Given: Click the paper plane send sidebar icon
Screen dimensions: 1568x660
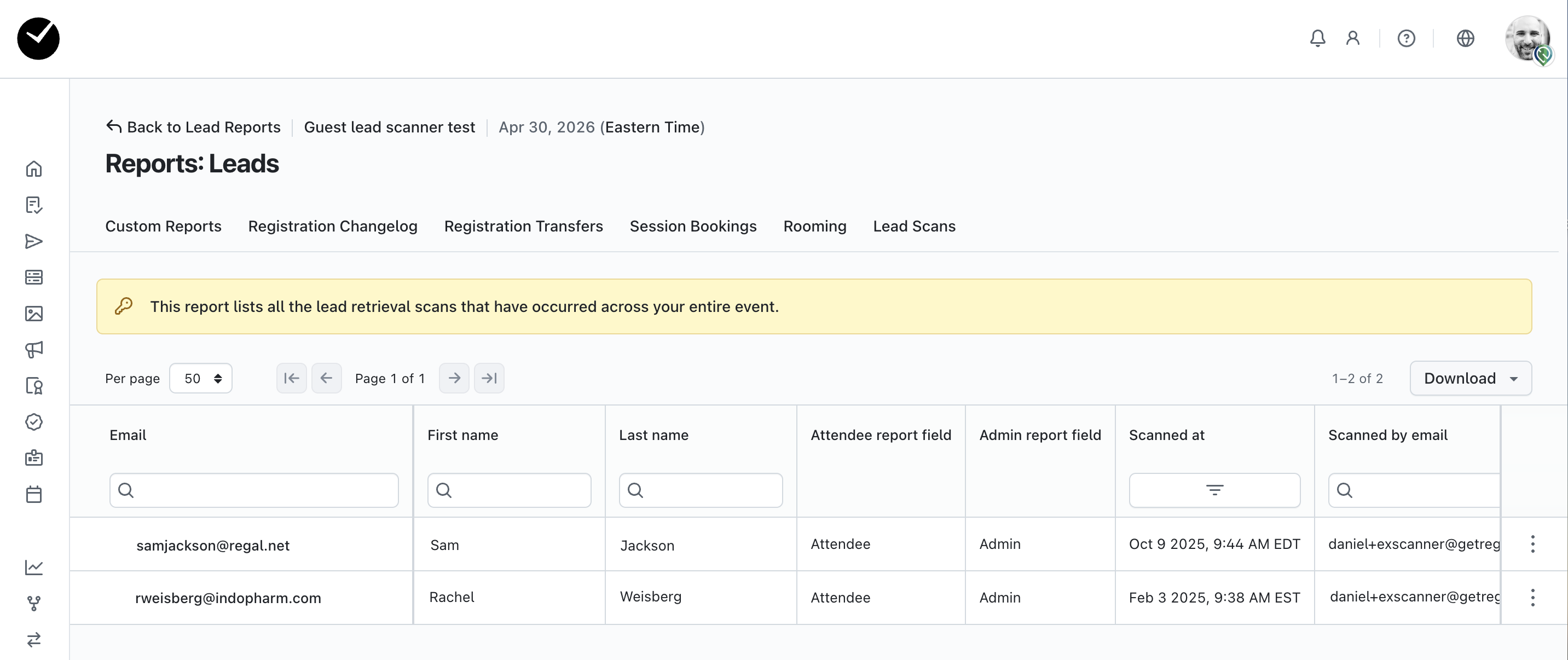Looking at the screenshot, I should tap(34, 241).
